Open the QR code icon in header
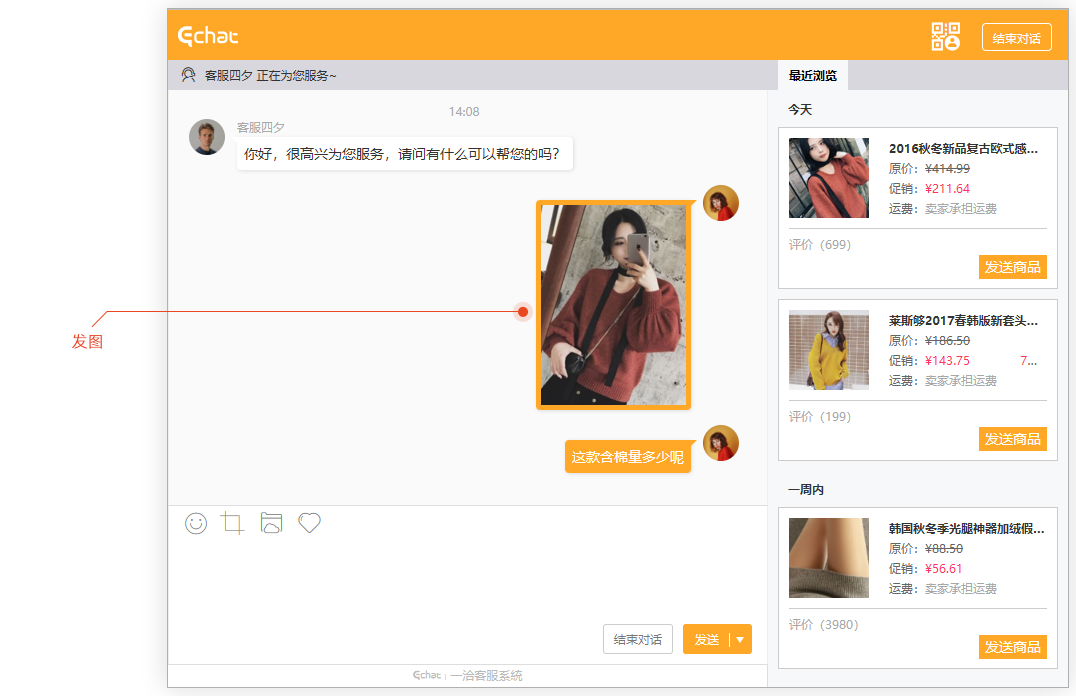The width and height of the screenshot is (1076, 696). click(x=945, y=37)
